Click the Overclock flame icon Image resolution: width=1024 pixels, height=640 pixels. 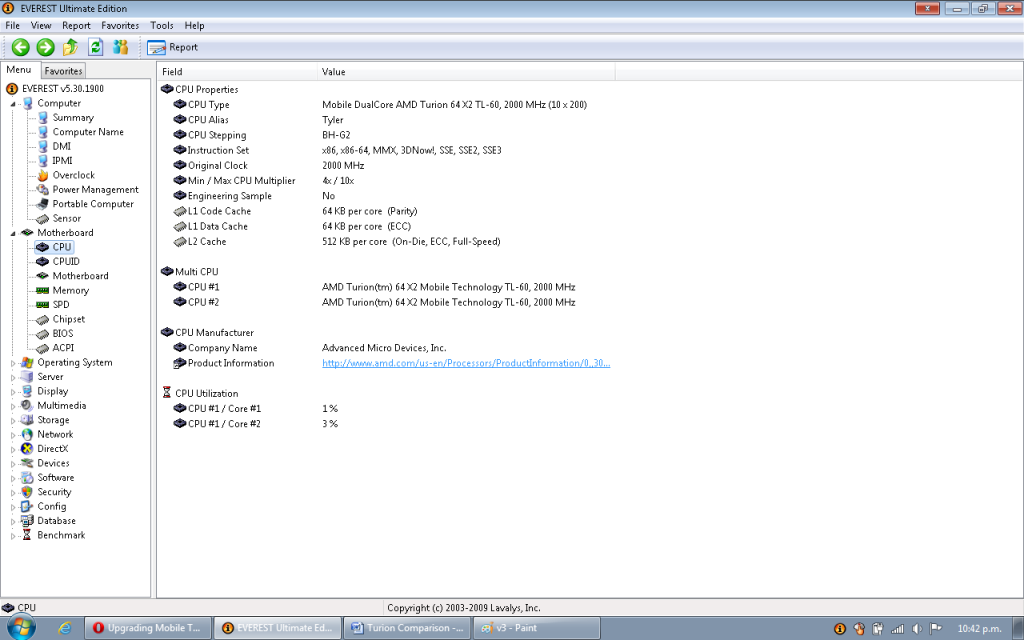[42, 175]
